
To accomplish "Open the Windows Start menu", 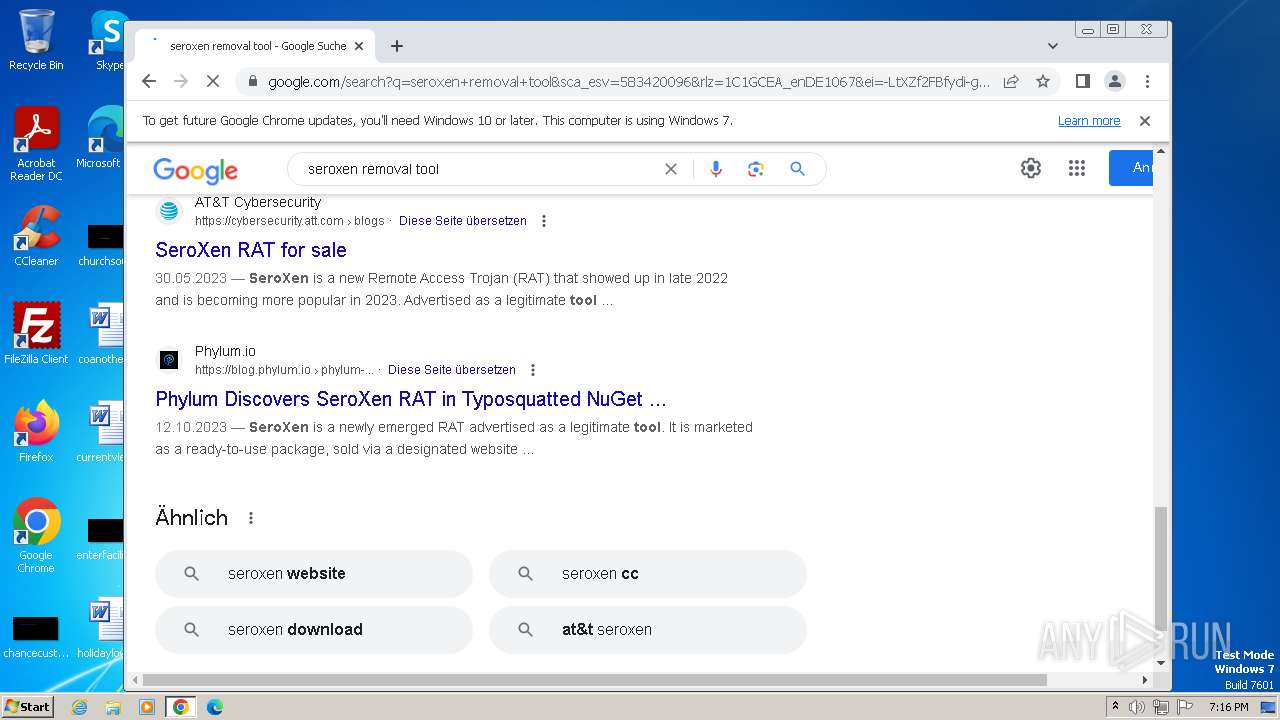I will click(x=28, y=706).
